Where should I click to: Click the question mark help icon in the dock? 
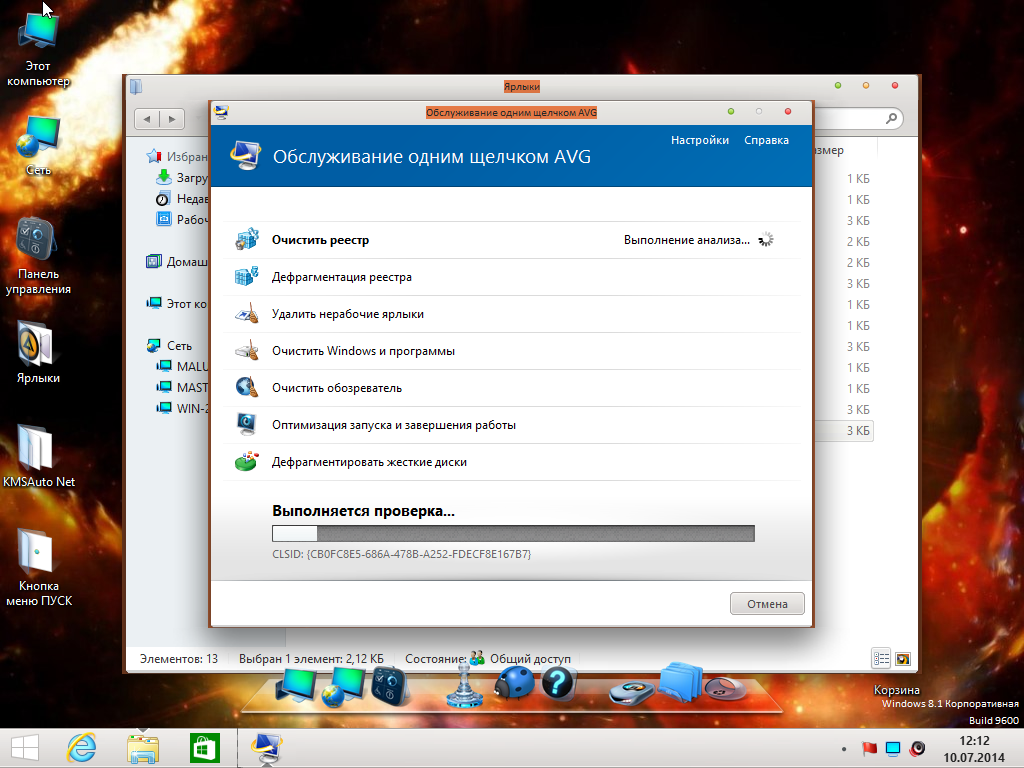(x=558, y=684)
